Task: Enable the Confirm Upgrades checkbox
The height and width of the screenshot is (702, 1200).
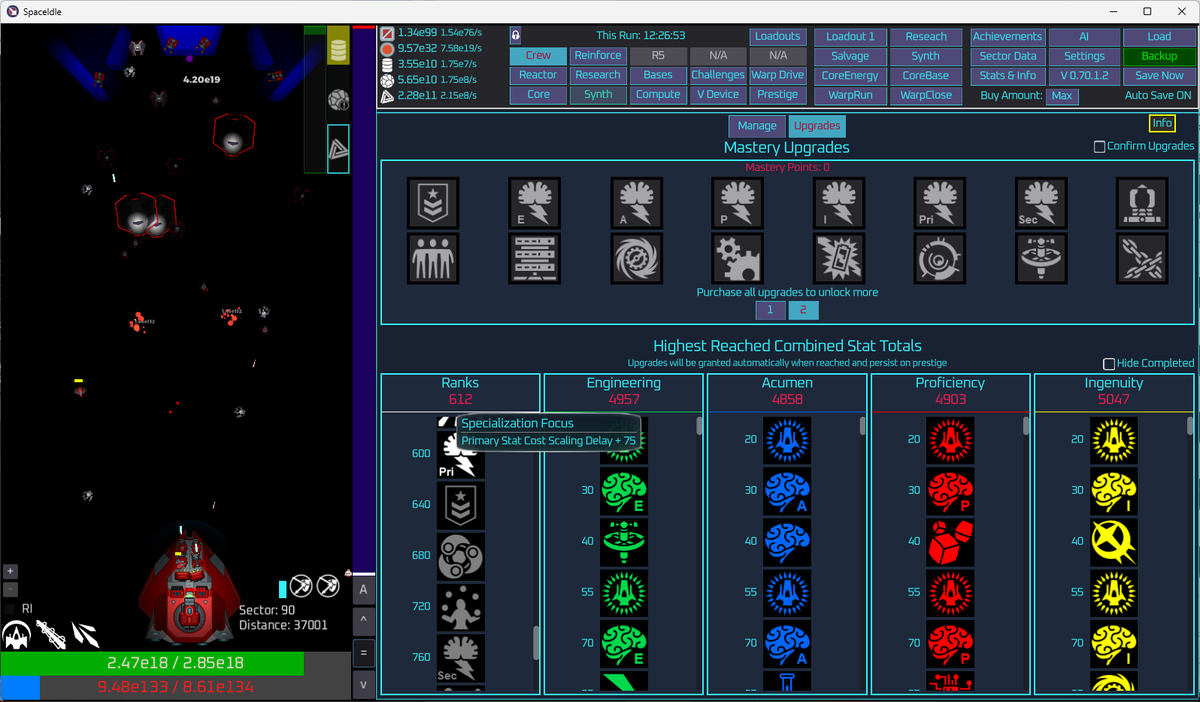Action: click(x=1100, y=146)
